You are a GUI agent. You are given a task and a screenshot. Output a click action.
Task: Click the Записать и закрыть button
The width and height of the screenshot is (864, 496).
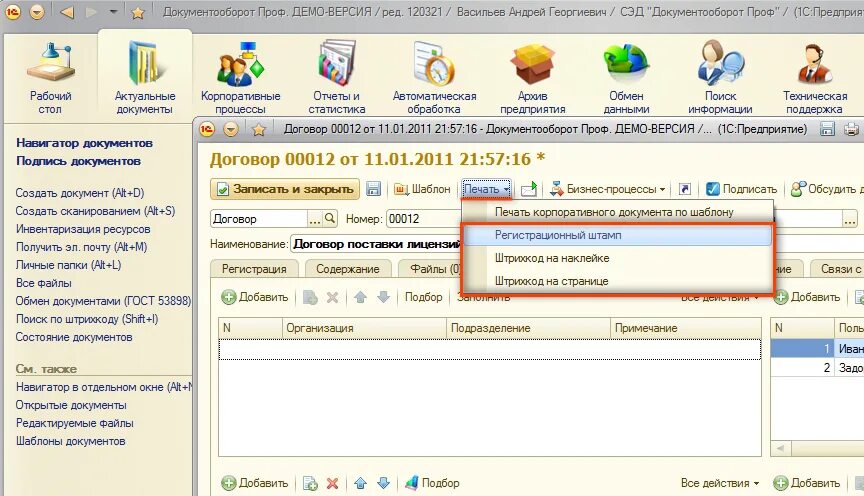[x=285, y=189]
